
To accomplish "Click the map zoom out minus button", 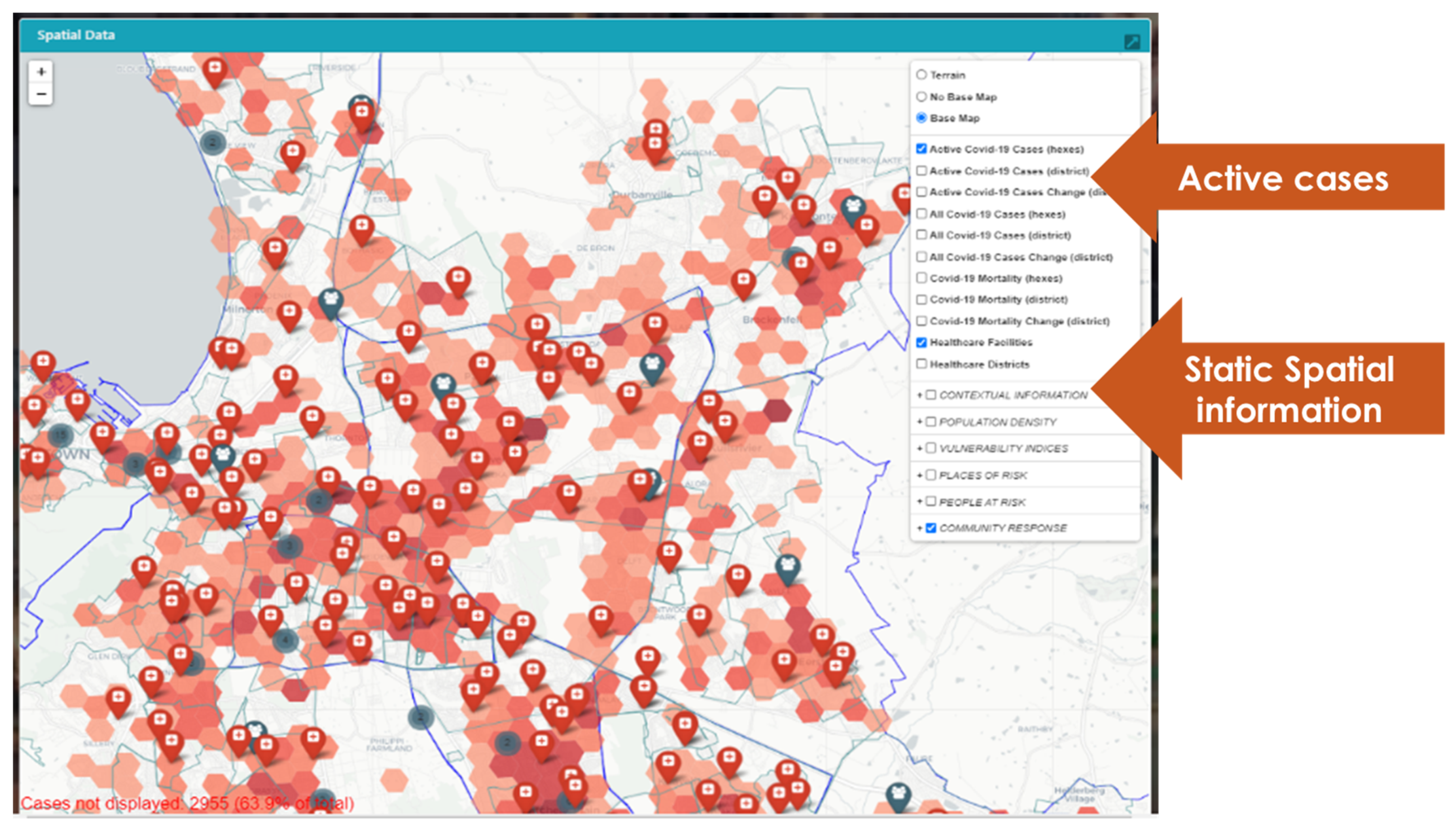I will (x=41, y=93).
